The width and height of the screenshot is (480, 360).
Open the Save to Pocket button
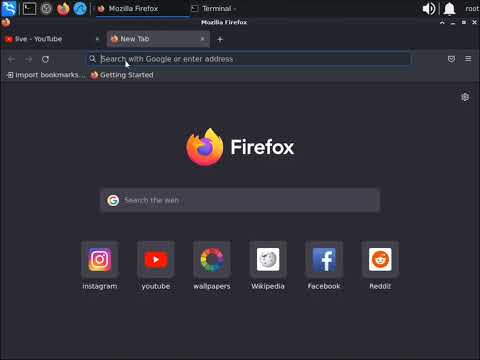pyautogui.click(x=451, y=59)
